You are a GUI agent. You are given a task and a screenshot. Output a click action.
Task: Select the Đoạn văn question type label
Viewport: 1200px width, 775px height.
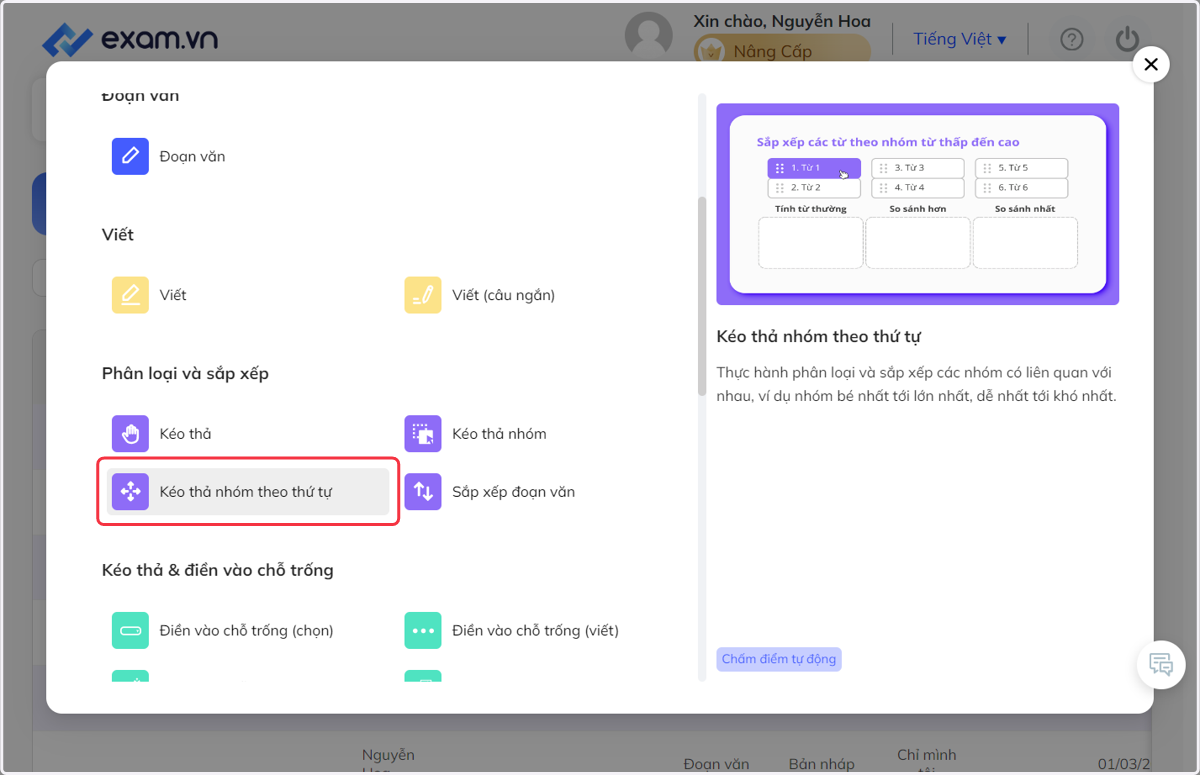[192, 156]
